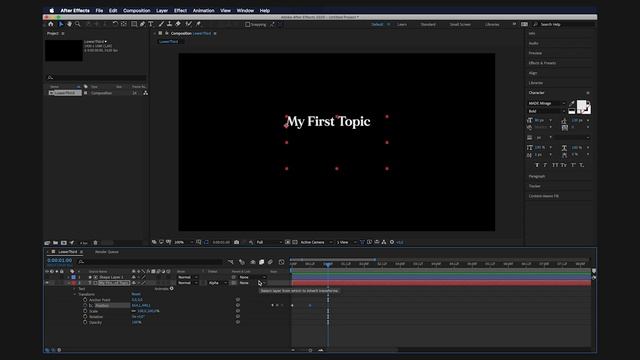The height and width of the screenshot is (360, 640).
Task: Select the Pan Behind anchor point tool
Action: [x=124, y=24]
